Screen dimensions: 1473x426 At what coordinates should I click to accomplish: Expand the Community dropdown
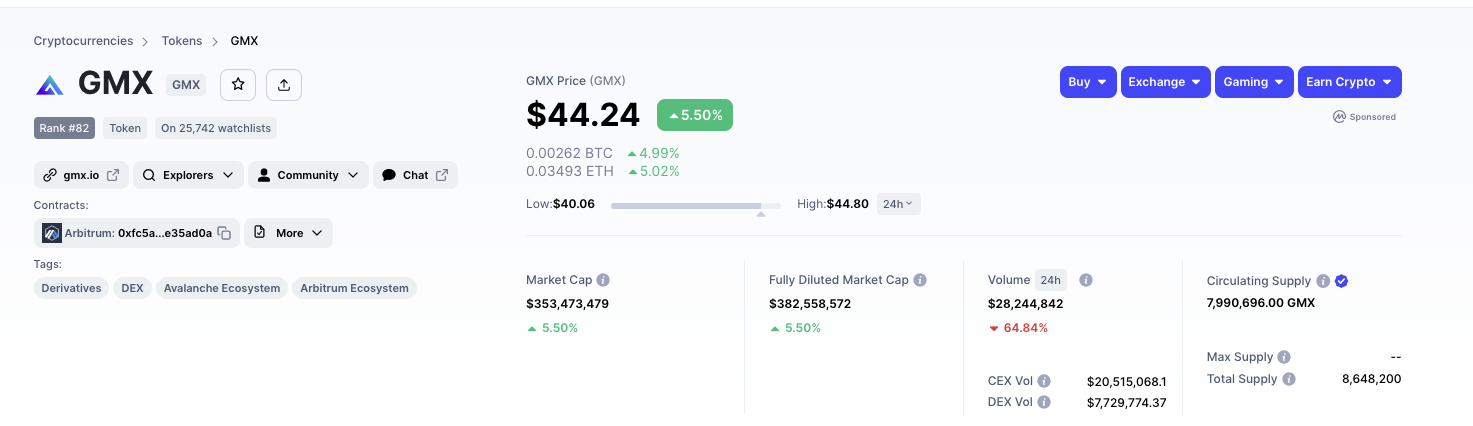[308, 175]
